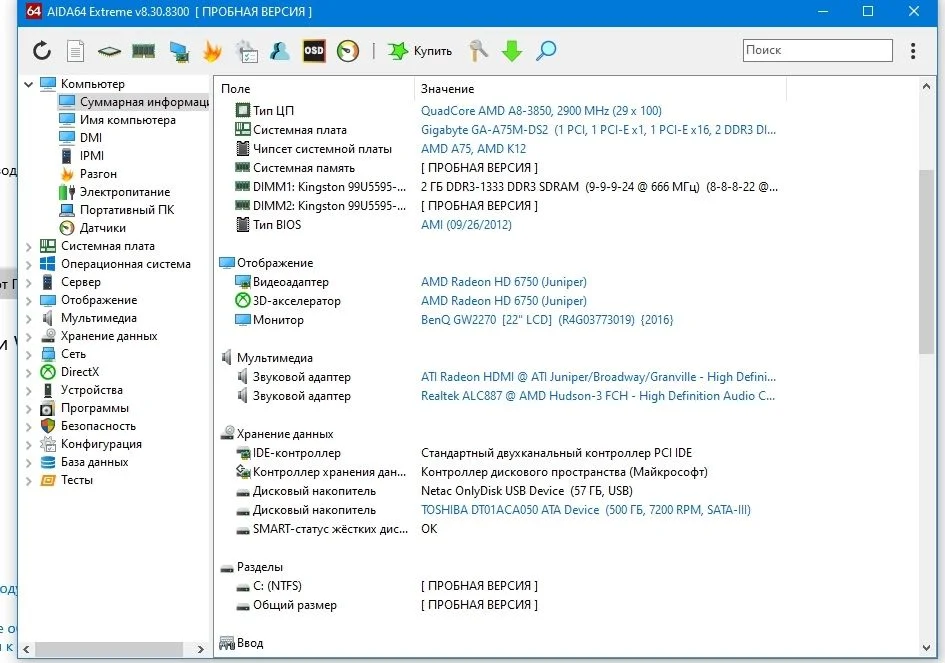
Task: Click the Refresh toolbar icon
Action: coord(42,51)
